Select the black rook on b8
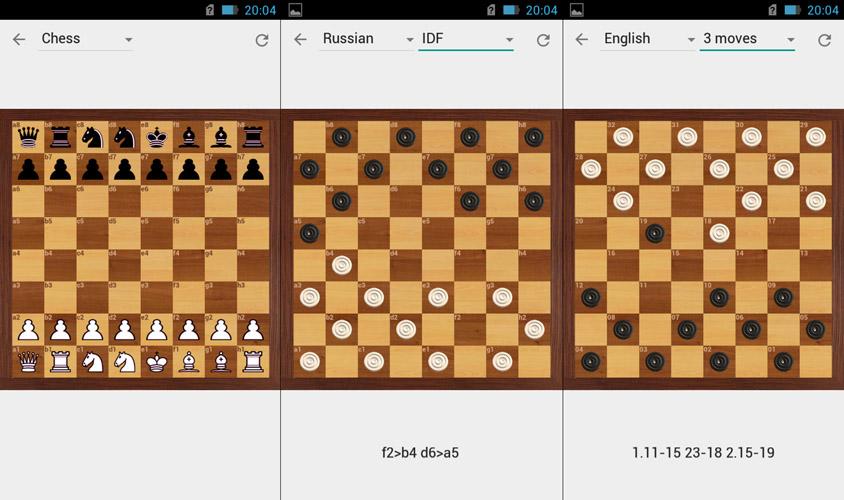 [60, 137]
